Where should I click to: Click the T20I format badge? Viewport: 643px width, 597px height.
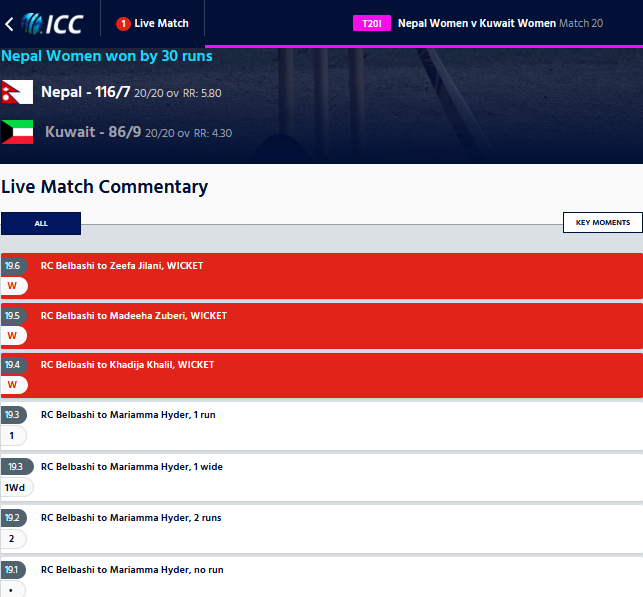click(x=372, y=23)
